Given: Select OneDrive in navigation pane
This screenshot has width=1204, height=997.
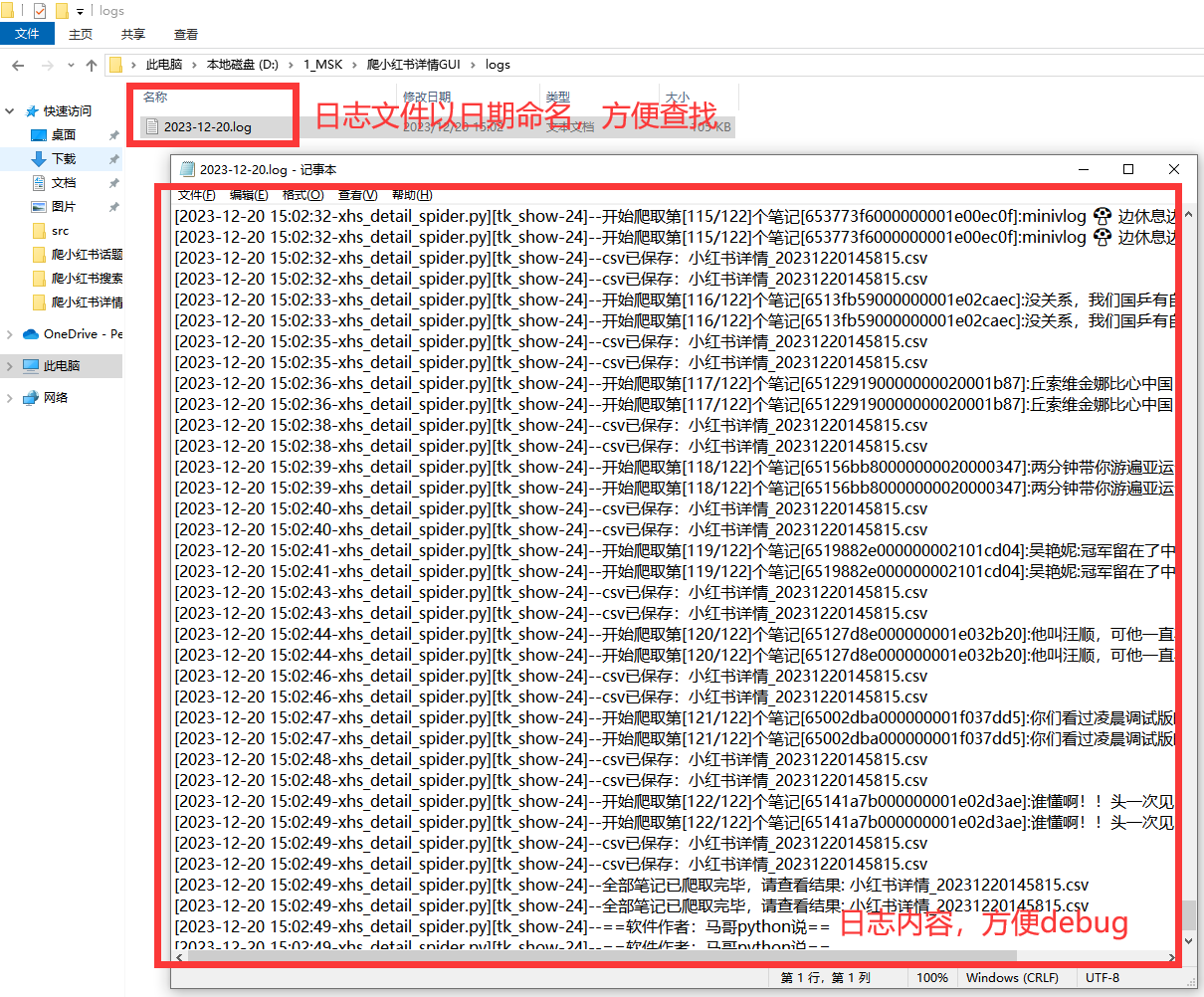Looking at the screenshot, I should (84, 334).
